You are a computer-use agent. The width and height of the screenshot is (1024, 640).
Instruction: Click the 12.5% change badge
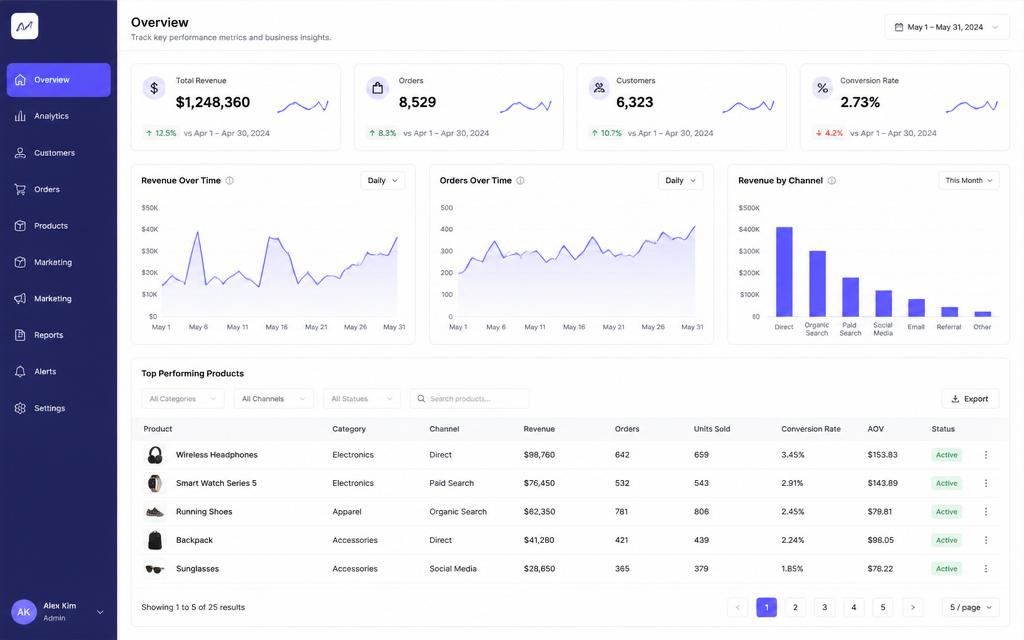[x=161, y=133]
